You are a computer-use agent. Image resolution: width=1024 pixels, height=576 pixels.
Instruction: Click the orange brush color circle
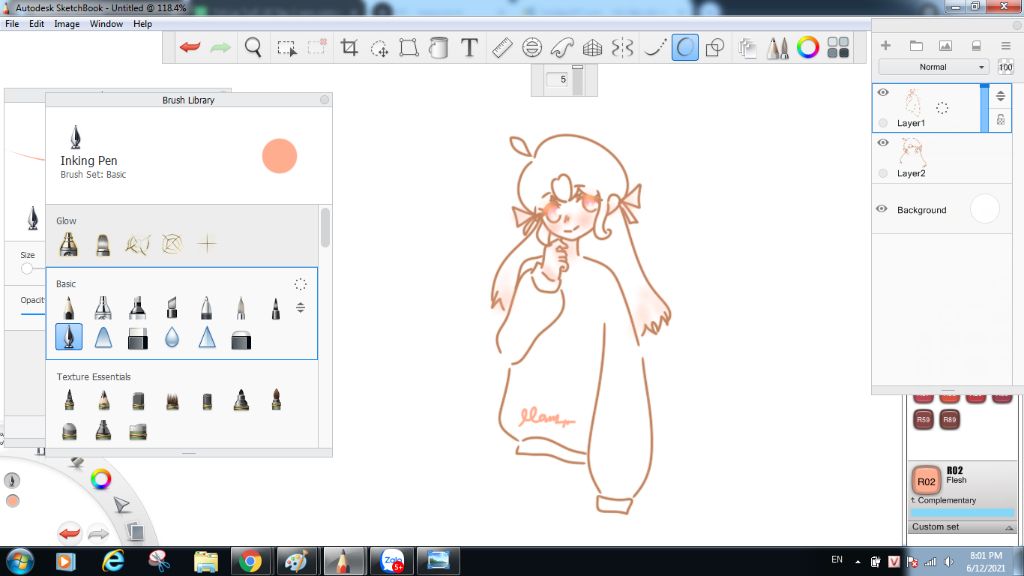point(280,156)
